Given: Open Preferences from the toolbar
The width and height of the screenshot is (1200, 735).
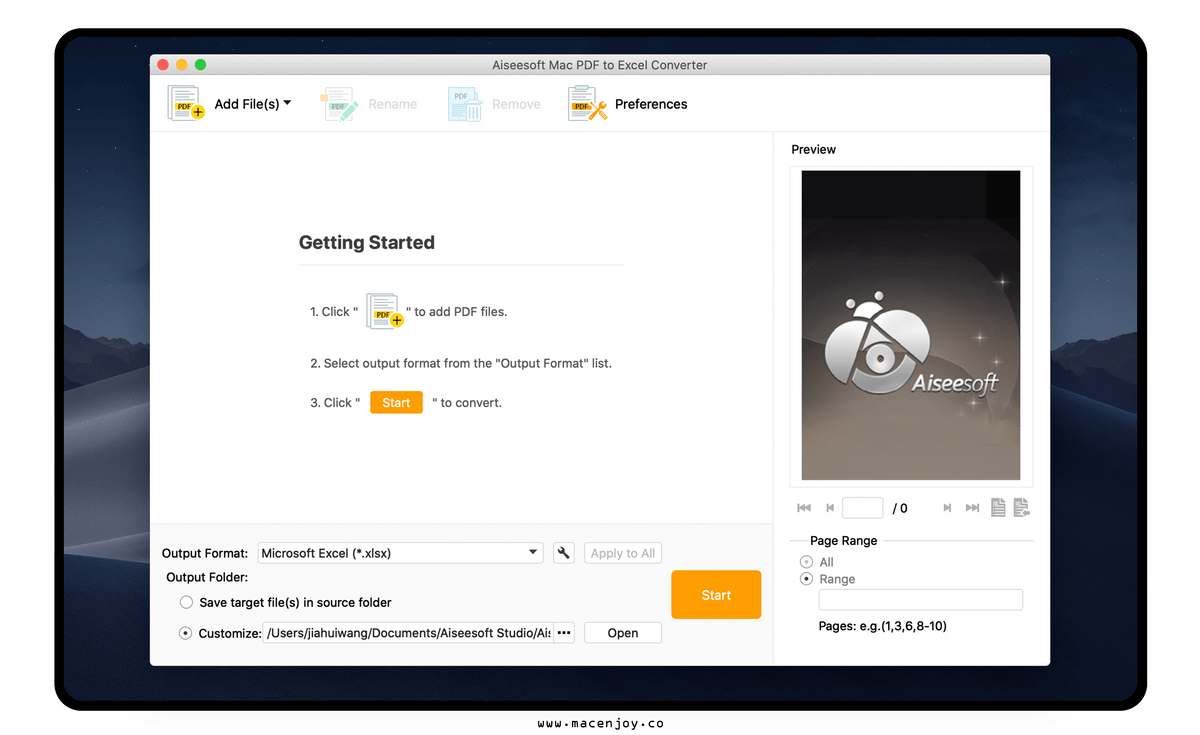Looking at the screenshot, I should pyautogui.click(x=627, y=104).
